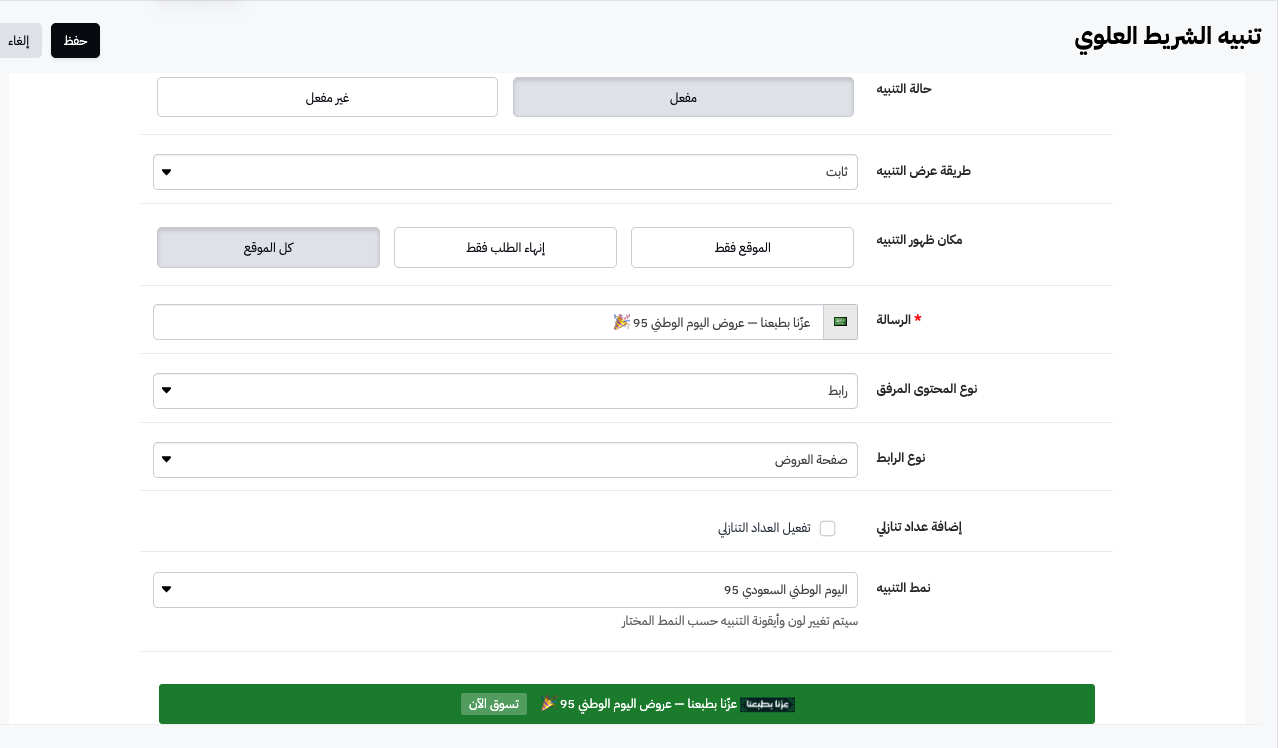Set alert status to غير مفعل
The height and width of the screenshot is (748, 1283).
327,98
